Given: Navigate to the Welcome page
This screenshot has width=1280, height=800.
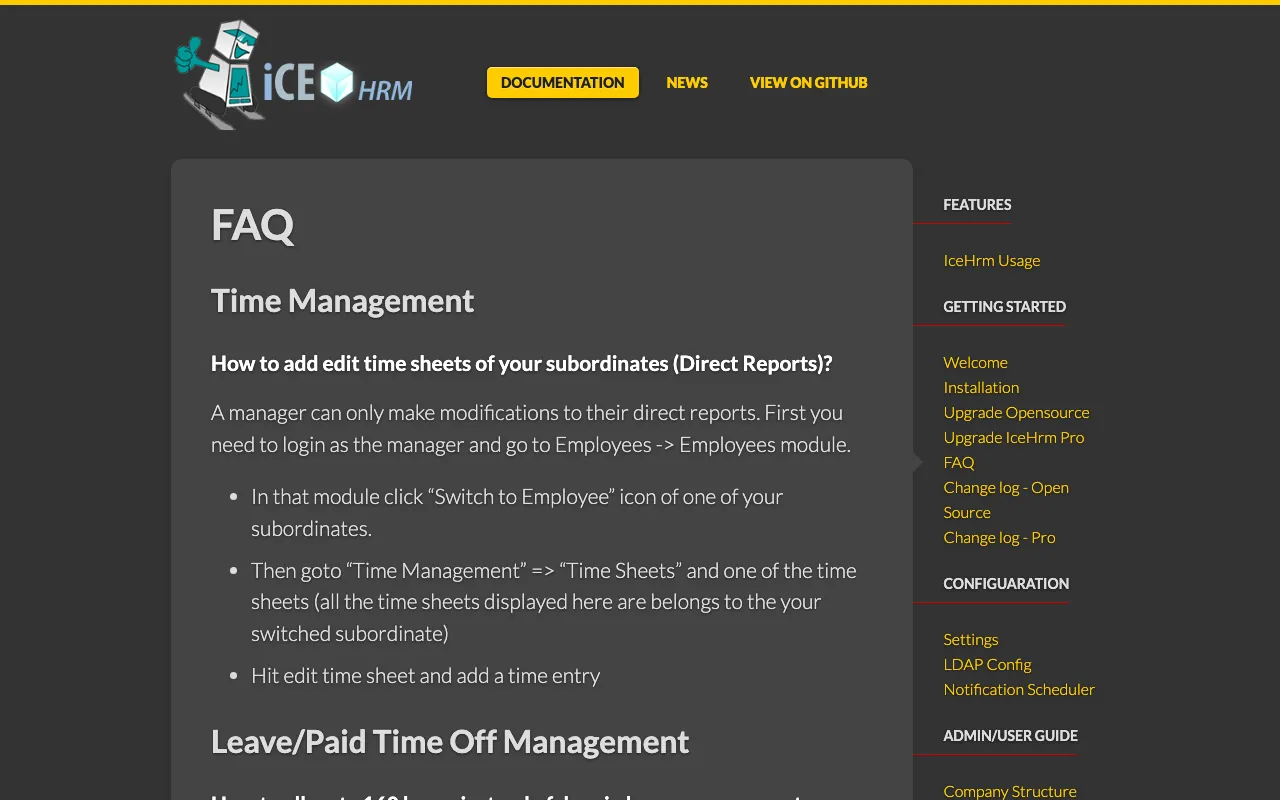Looking at the screenshot, I should [976, 363].
